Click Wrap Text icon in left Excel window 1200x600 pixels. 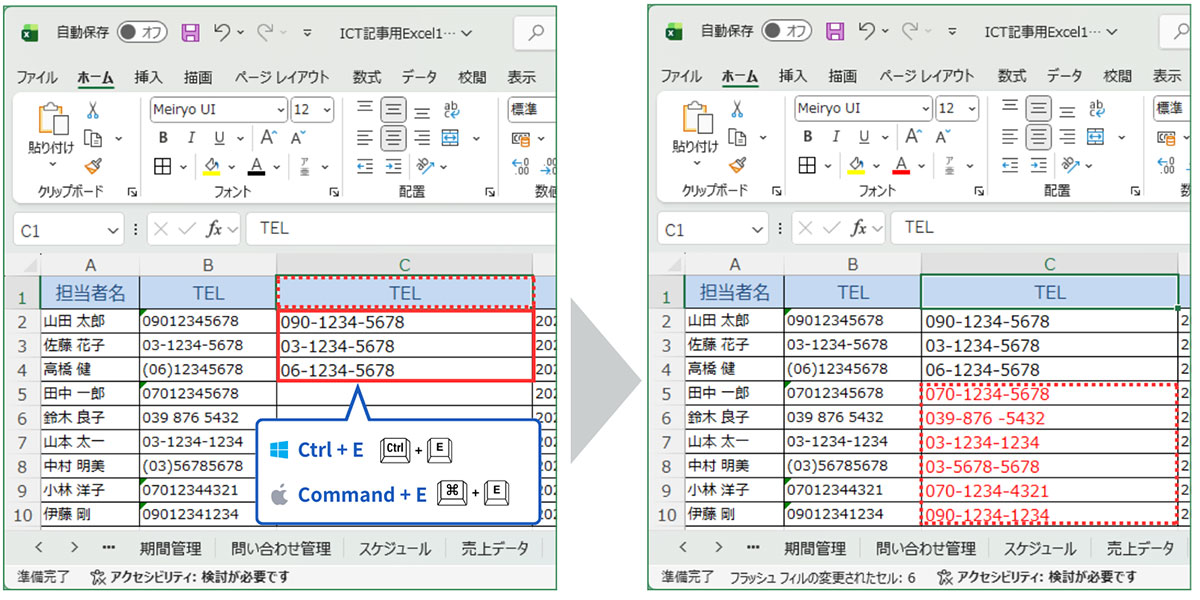pos(451,110)
